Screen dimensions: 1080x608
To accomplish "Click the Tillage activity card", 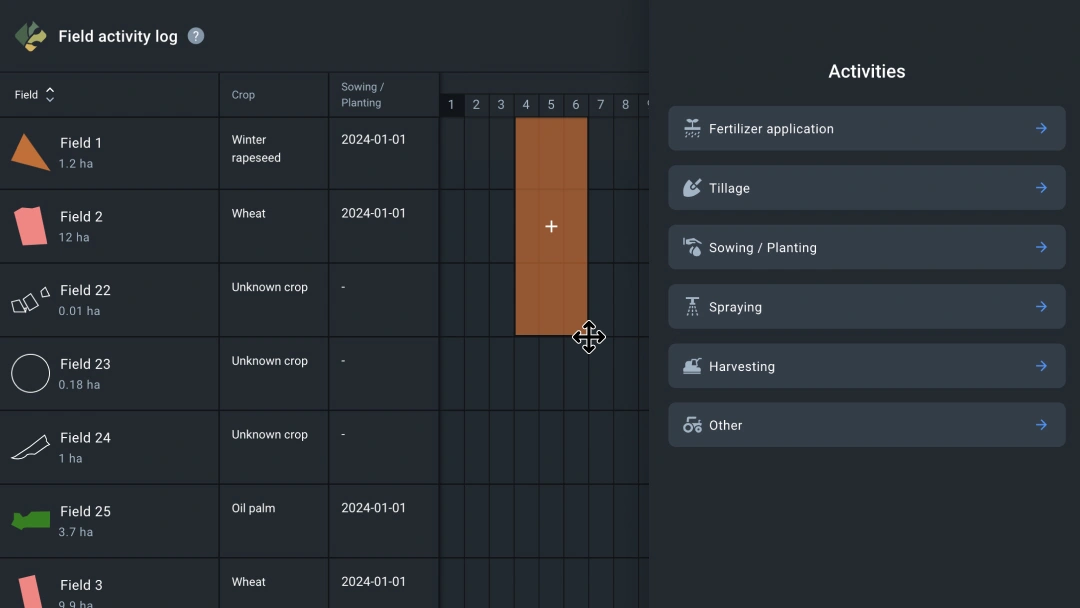I will coord(866,188).
